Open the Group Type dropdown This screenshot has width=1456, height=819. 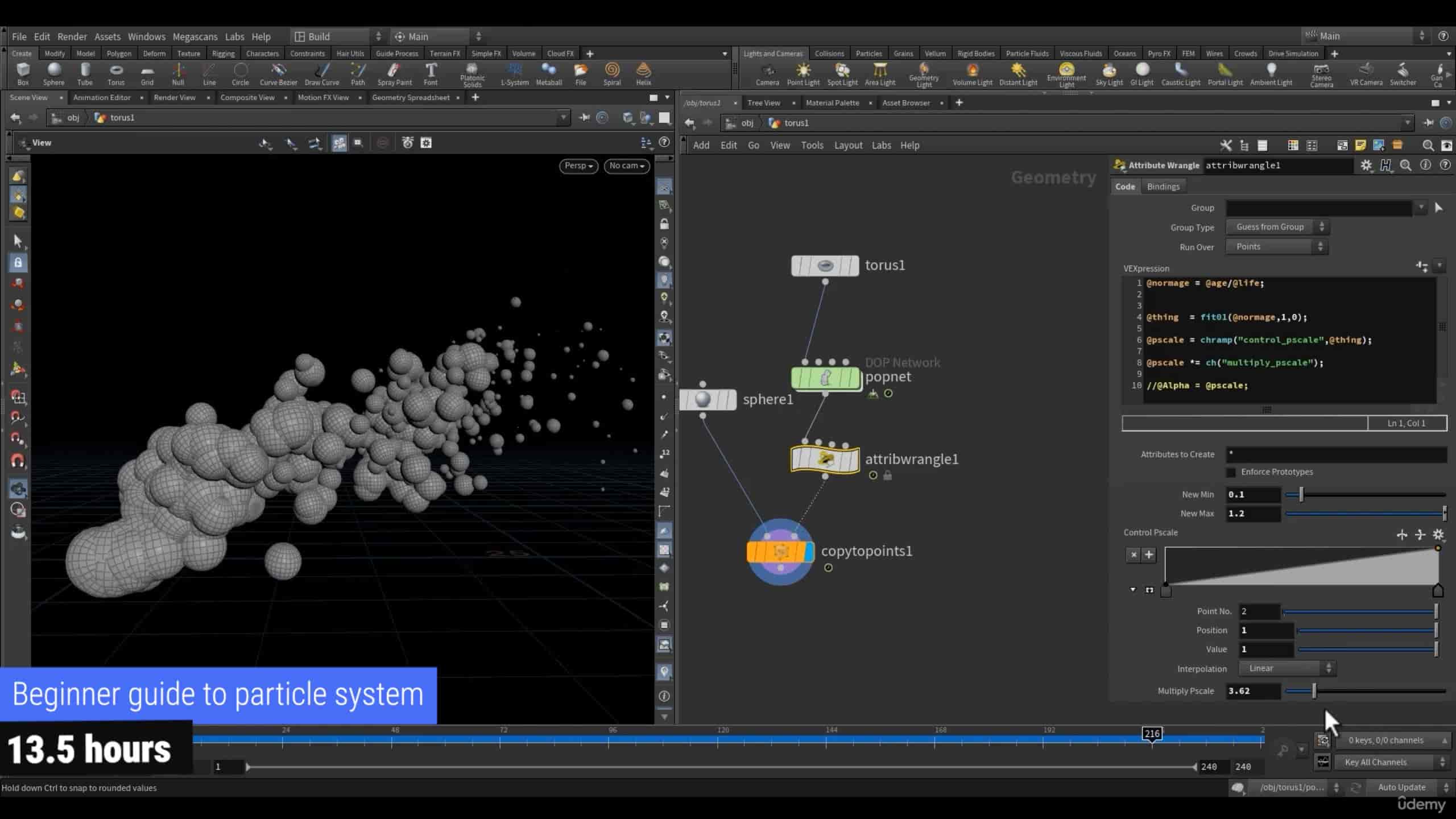1277,227
